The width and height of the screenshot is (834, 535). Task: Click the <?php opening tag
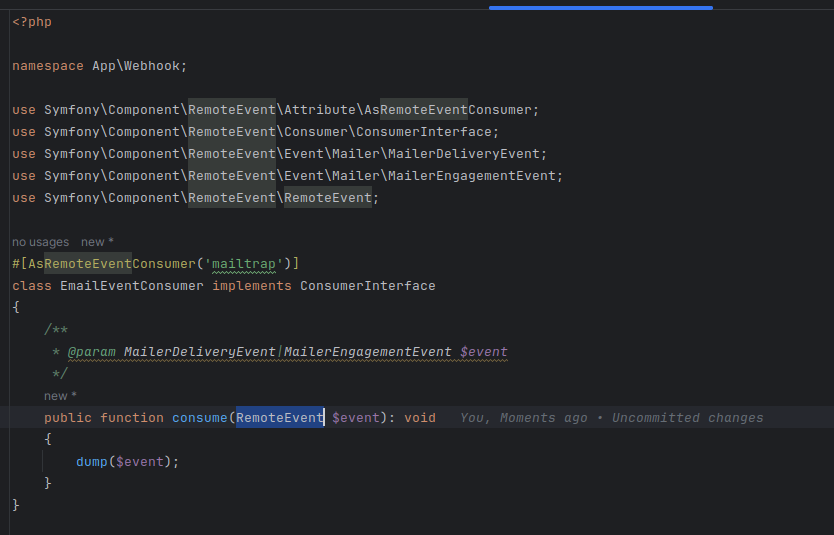pyautogui.click(x=32, y=22)
